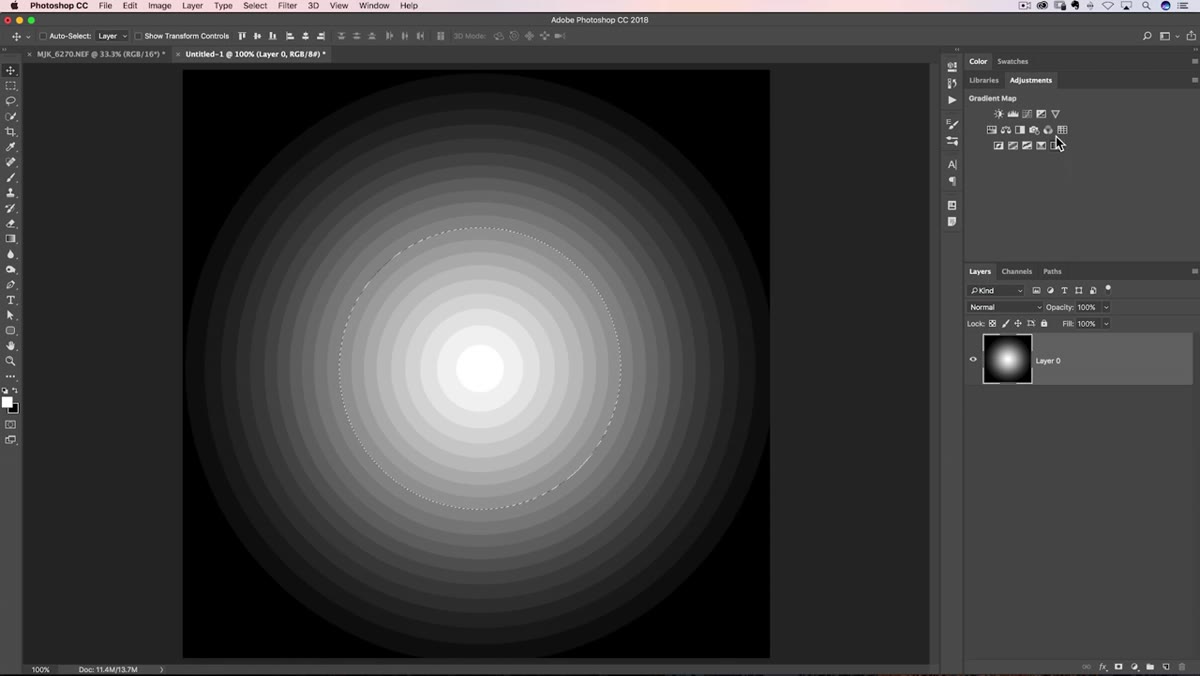This screenshot has width=1200, height=676.
Task: Open the Normal blend mode dropdown
Action: tap(1005, 307)
